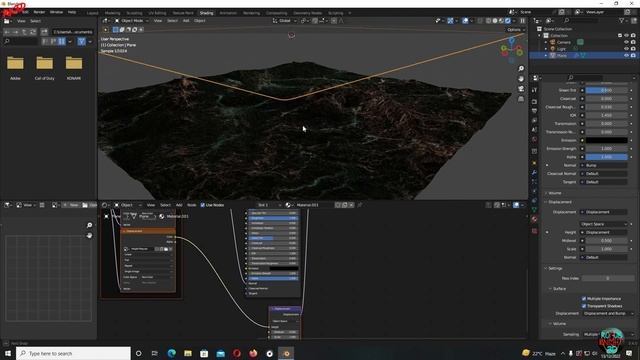Go to file browser parent directory icon
The height and width of the screenshot is (360, 640).
coord(24,32)
